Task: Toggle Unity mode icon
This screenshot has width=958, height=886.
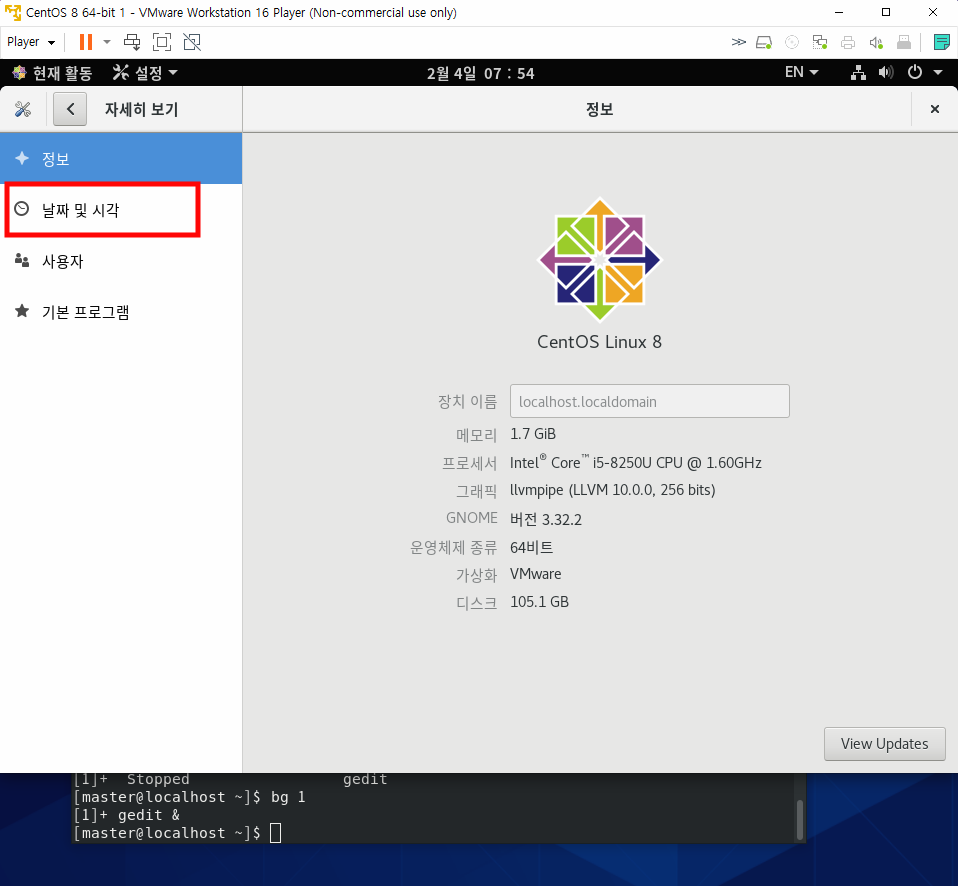Action: pyautogui.click(x=192, y=42)
